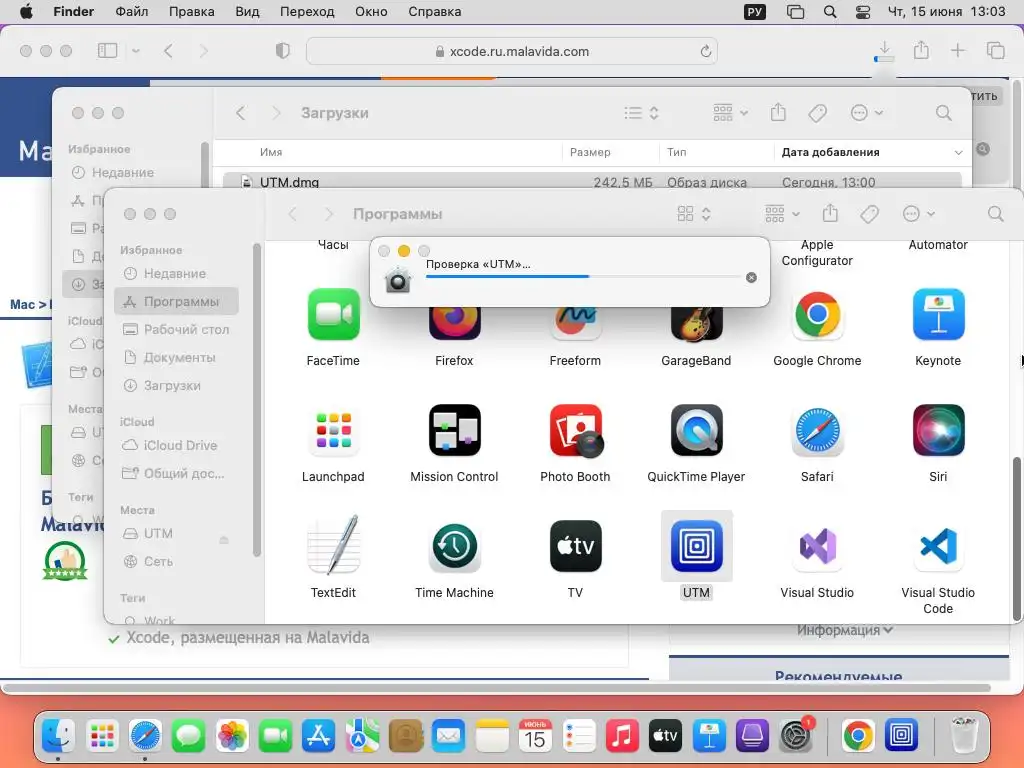Open QuickTime Player app icon
The height and width of the screenshot is (768, 1024).
point(696,430)
